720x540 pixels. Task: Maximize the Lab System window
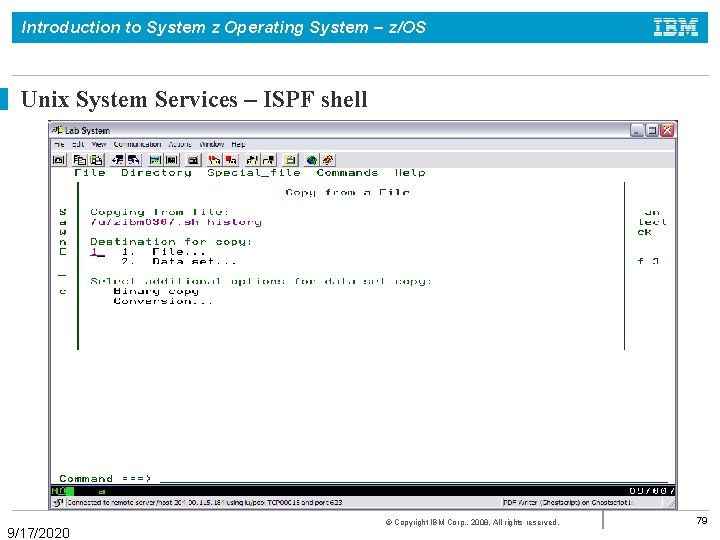point(652,130)
